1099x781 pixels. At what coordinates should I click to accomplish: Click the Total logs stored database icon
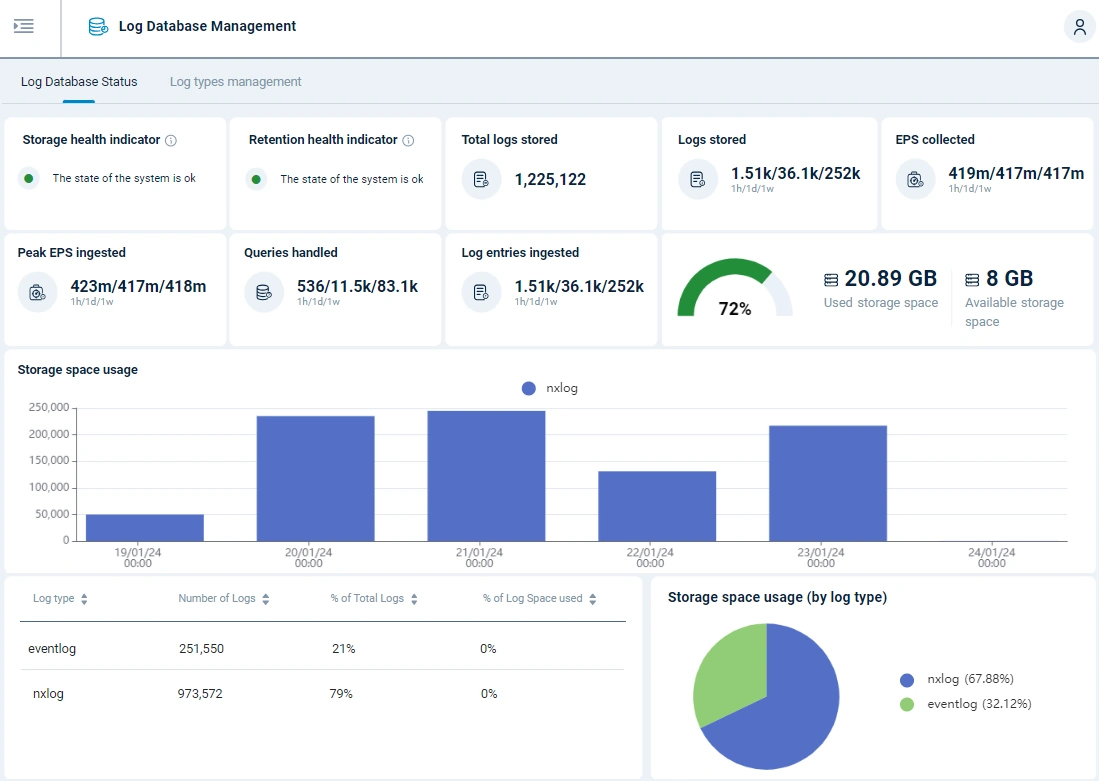click(480, 178)
